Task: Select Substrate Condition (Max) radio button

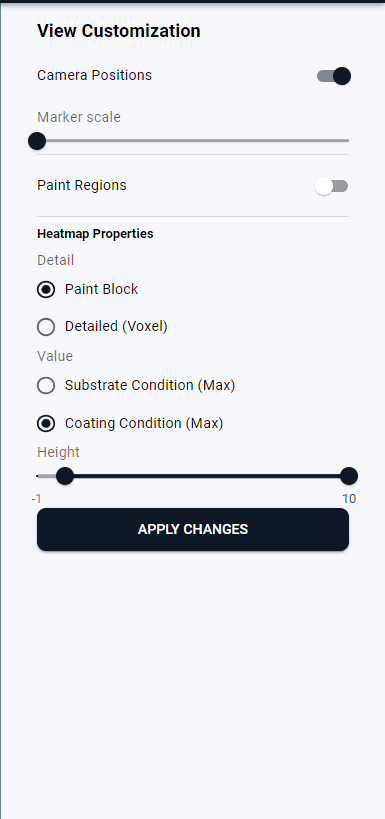Action: [46, 385]
